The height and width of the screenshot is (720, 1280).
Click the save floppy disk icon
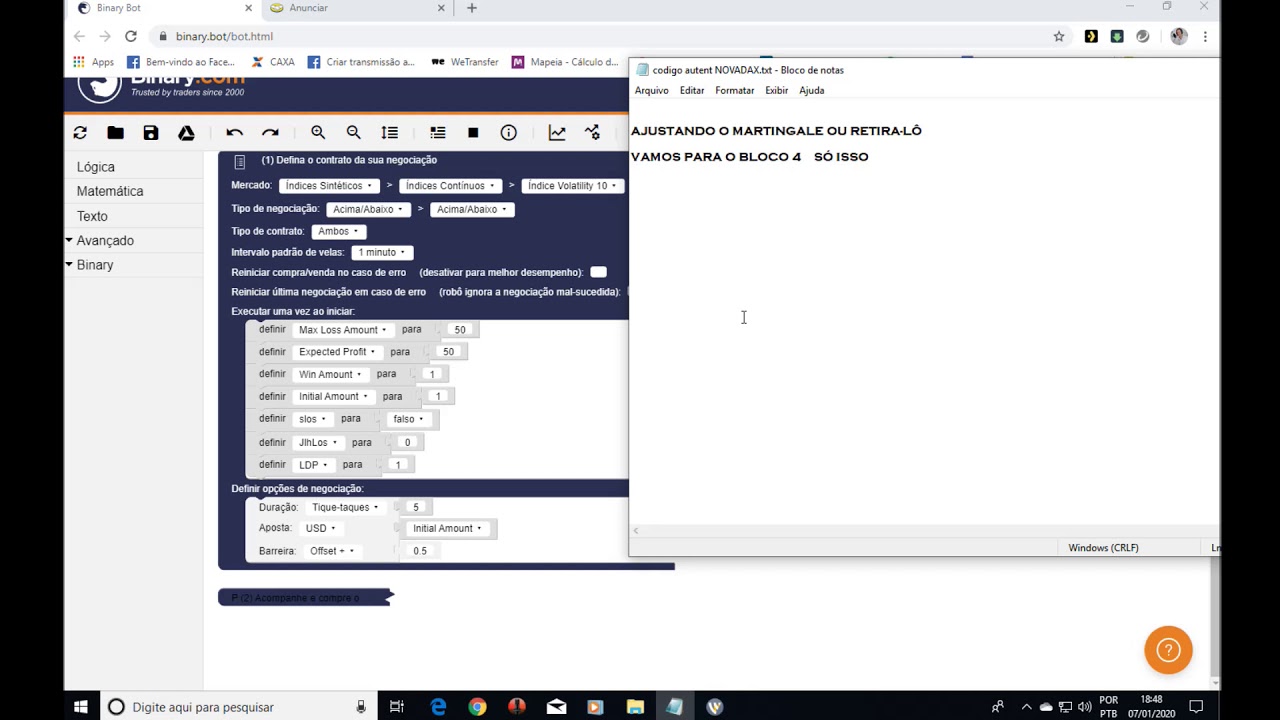pos(151,133)
